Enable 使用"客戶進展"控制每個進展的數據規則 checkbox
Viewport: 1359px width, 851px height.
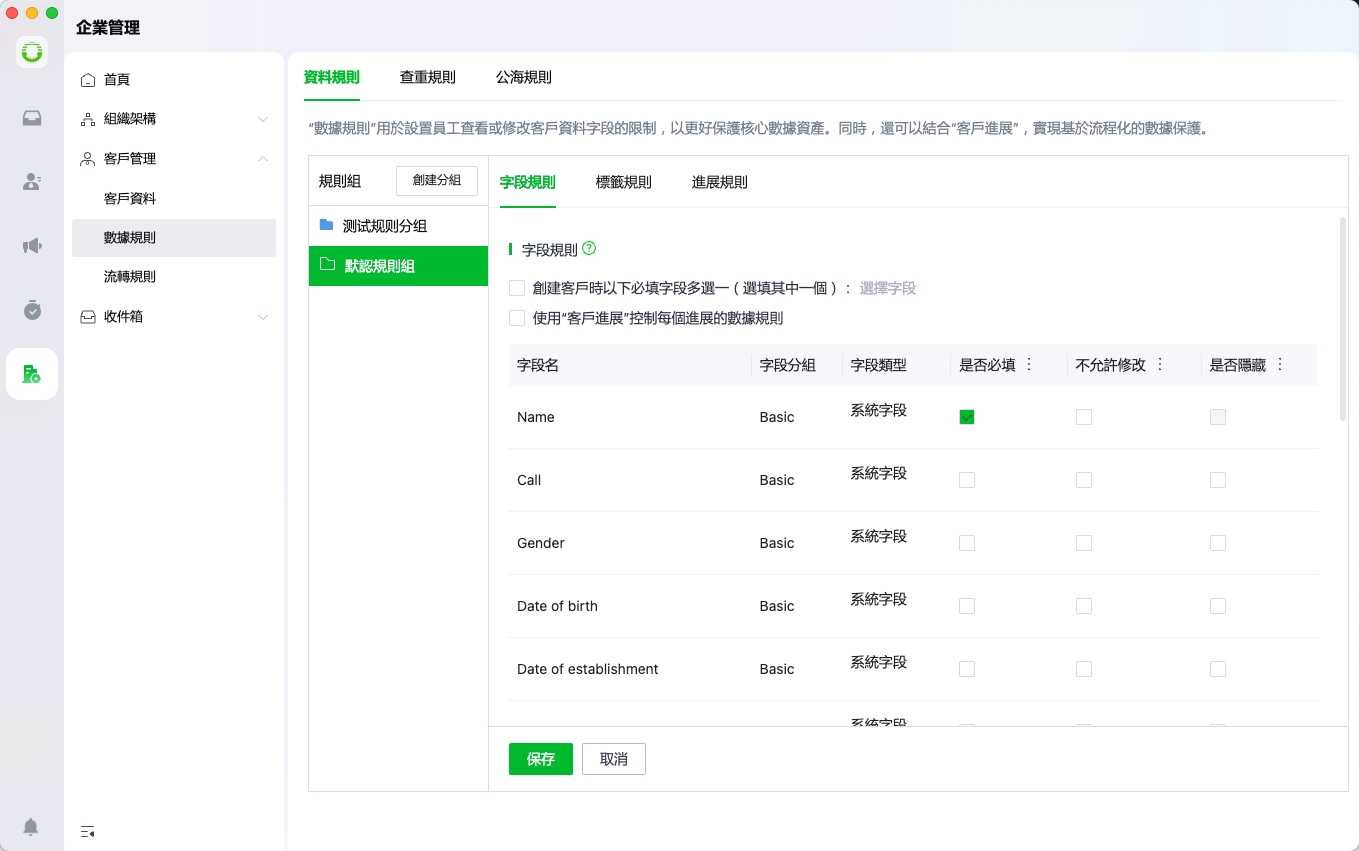517,318
